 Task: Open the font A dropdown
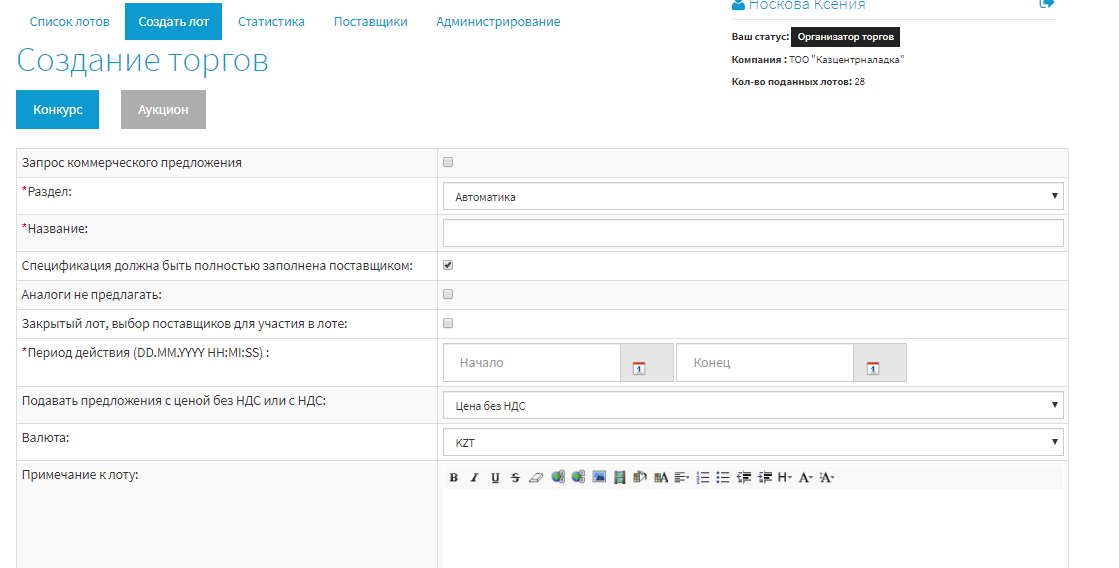806,477
